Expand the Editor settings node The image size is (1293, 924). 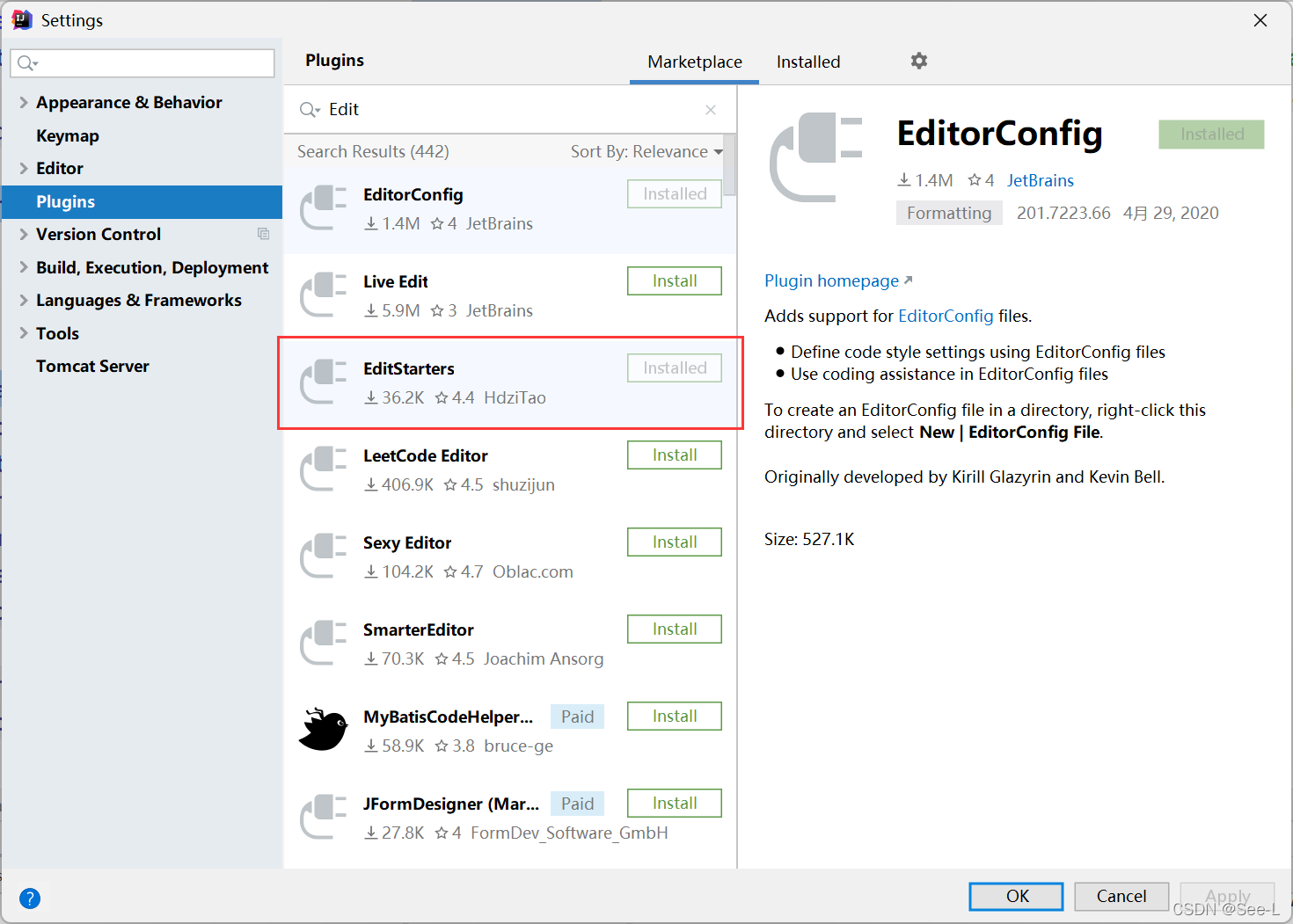coord(24,168)
